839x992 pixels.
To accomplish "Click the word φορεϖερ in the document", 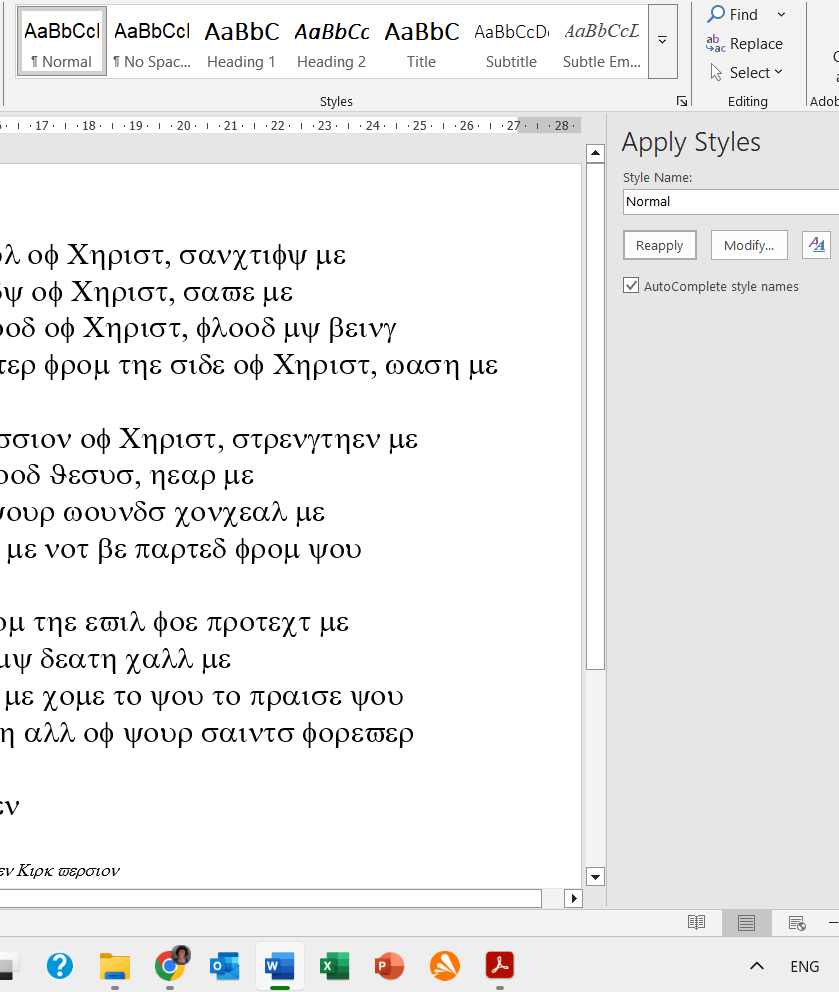I will (357, 735).
